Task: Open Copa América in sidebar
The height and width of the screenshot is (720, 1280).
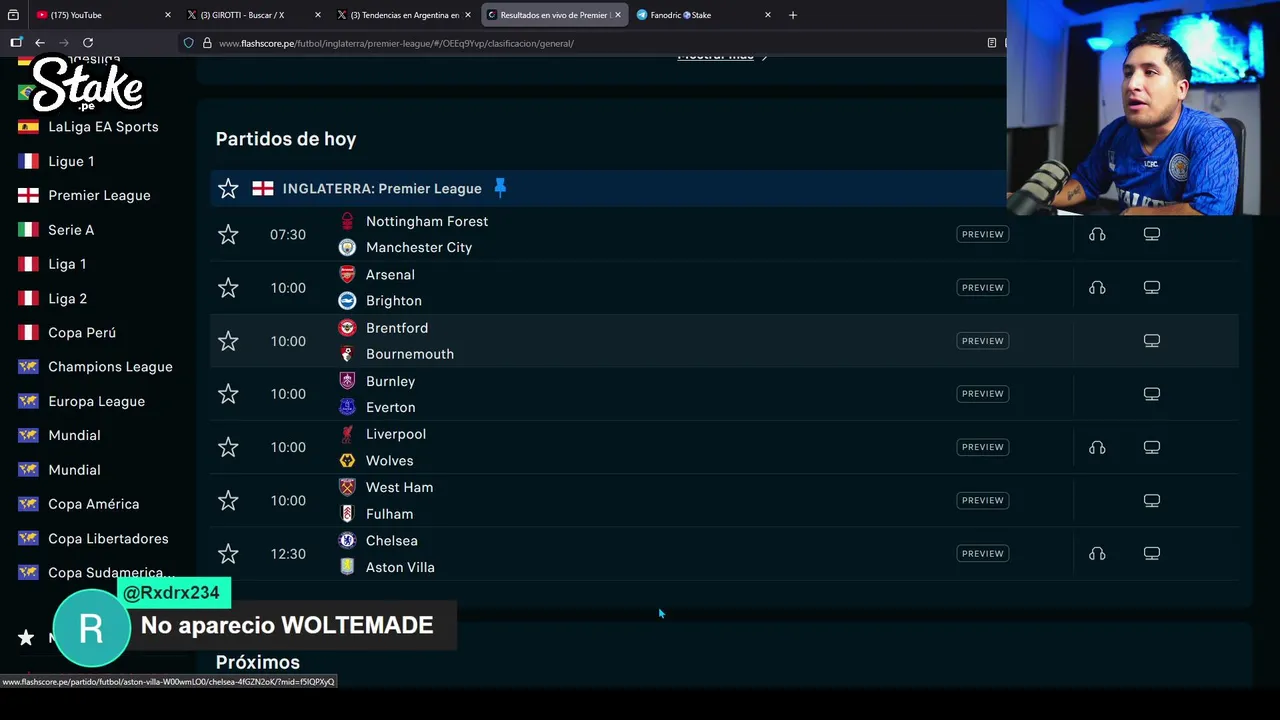Action: [x=93, y=504]
